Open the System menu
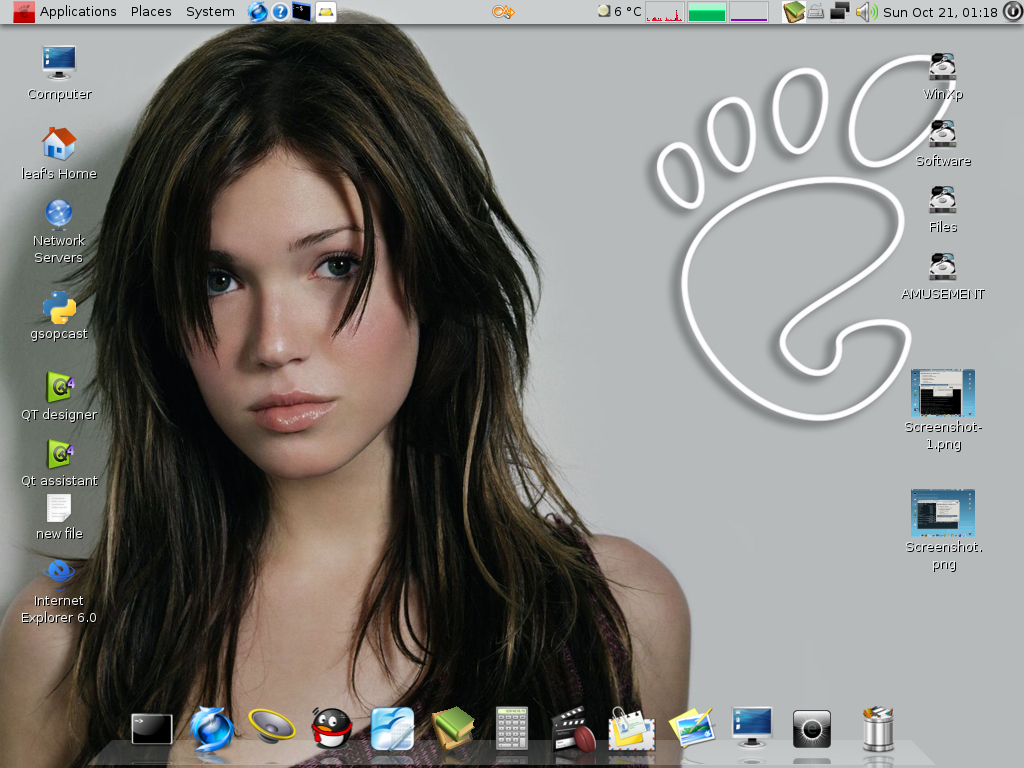 point(210,12)
